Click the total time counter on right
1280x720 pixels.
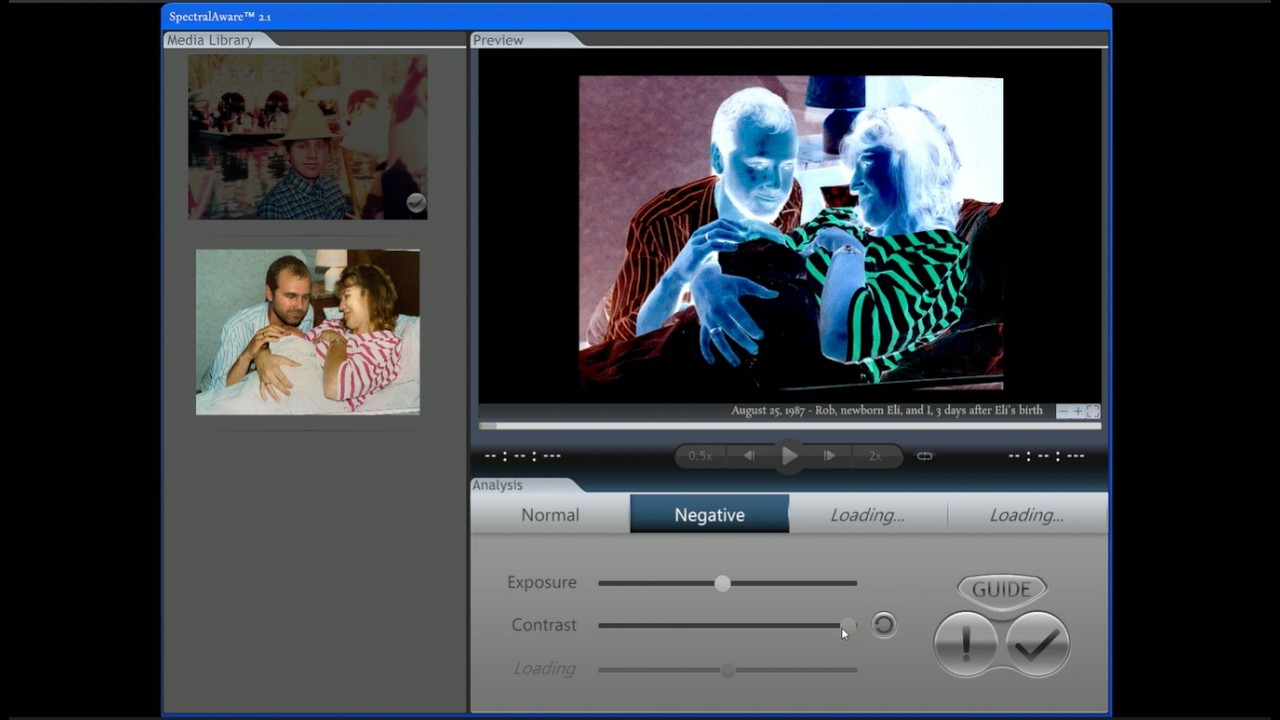click(x=1047, y=456)
